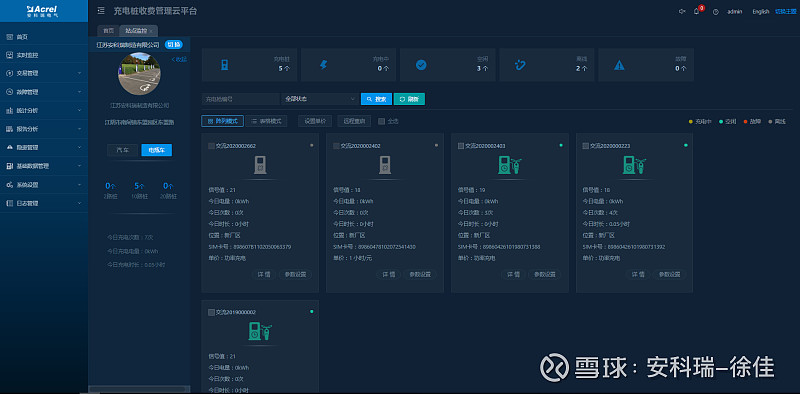Click horizontal scrollbar under station panel
This screenshot has height=394, width=800.
(x=138, y=389)
